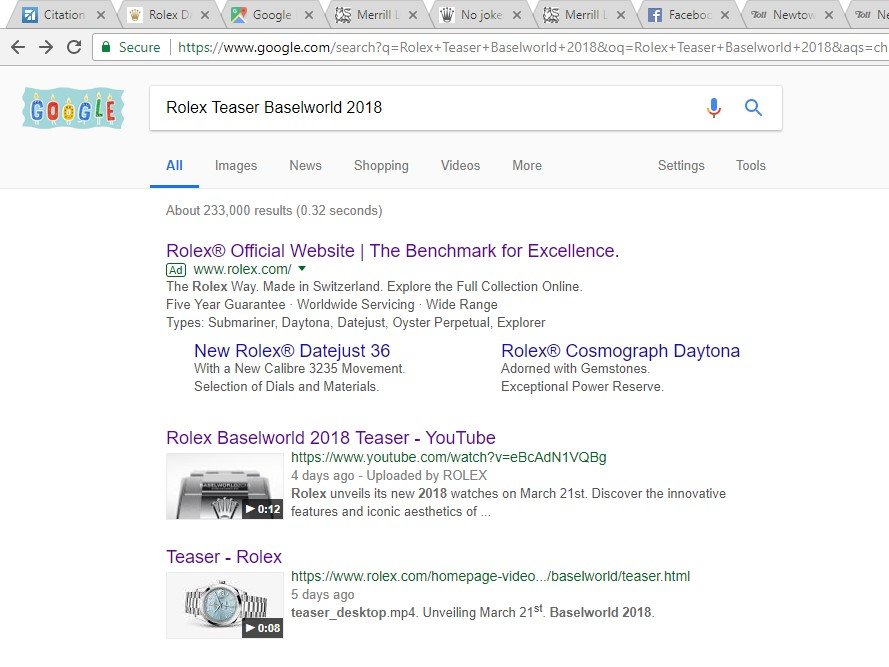889x667 pixels.
Task: Select the All results tab
Action: point(174,166)
